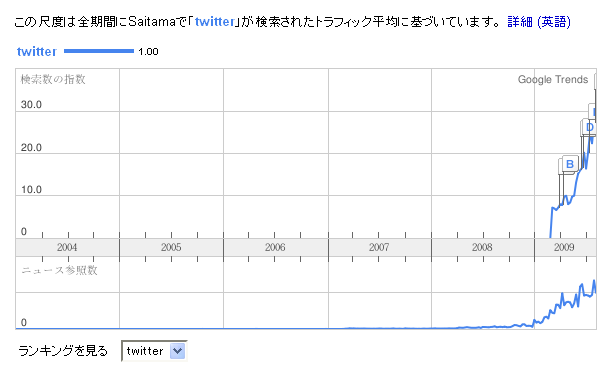
Task: Select the 2006 year label on timeline
Action: pyautogui.click(x=275, y=247)
